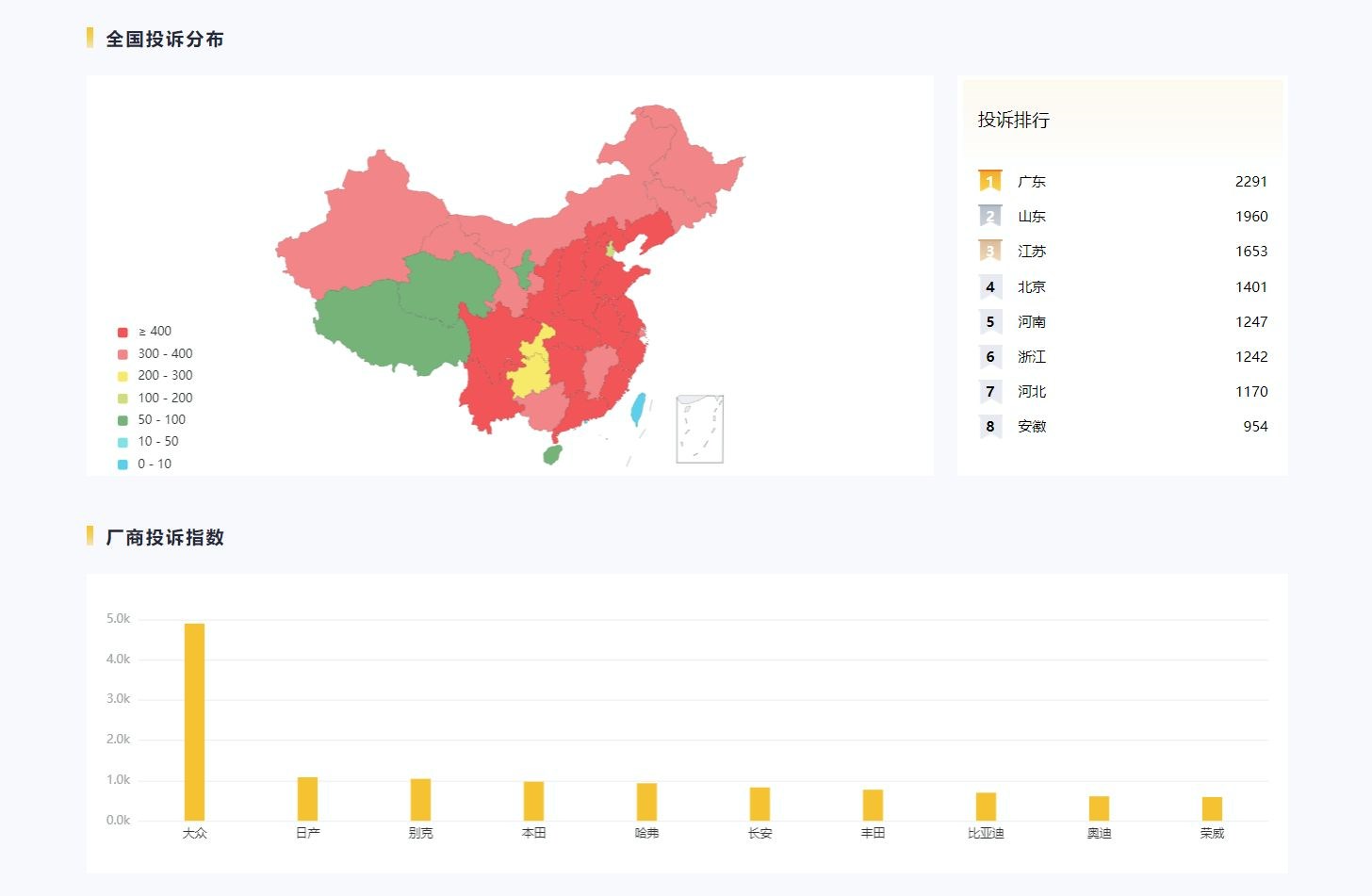Click the value 954 for 安徽
The height and width of the screenshot is (896, 1372).
(1255, 426)
